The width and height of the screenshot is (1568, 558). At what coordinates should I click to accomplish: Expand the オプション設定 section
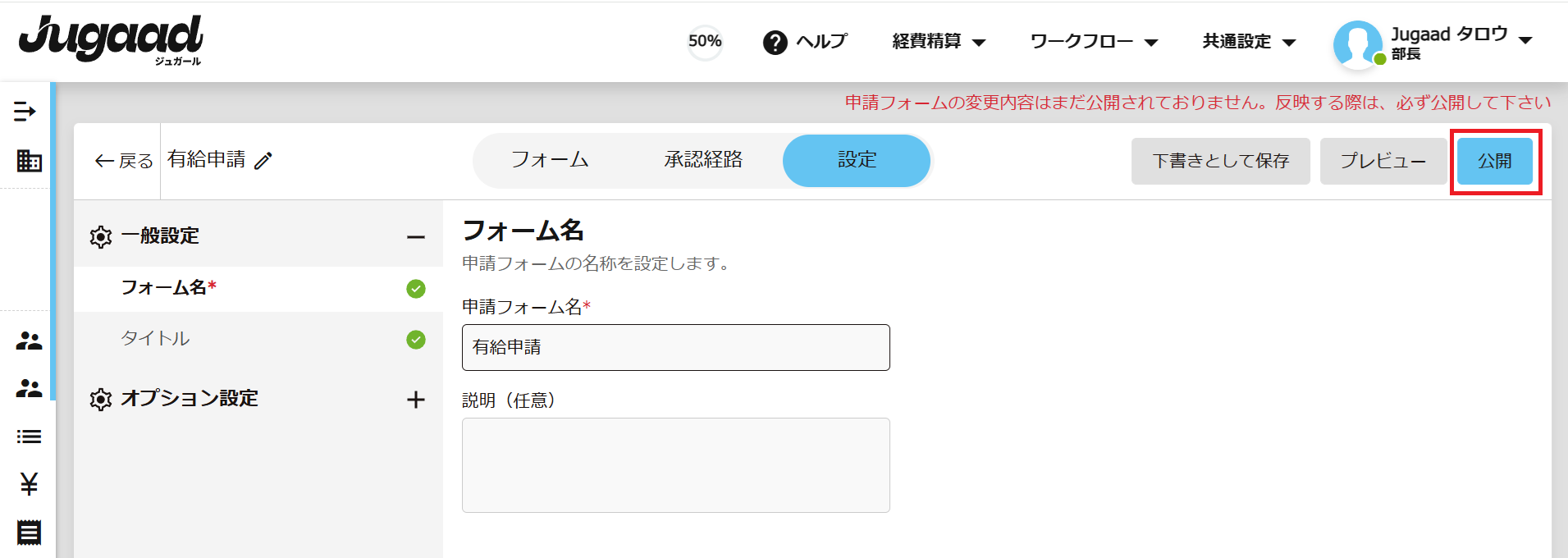pos(416,400)
